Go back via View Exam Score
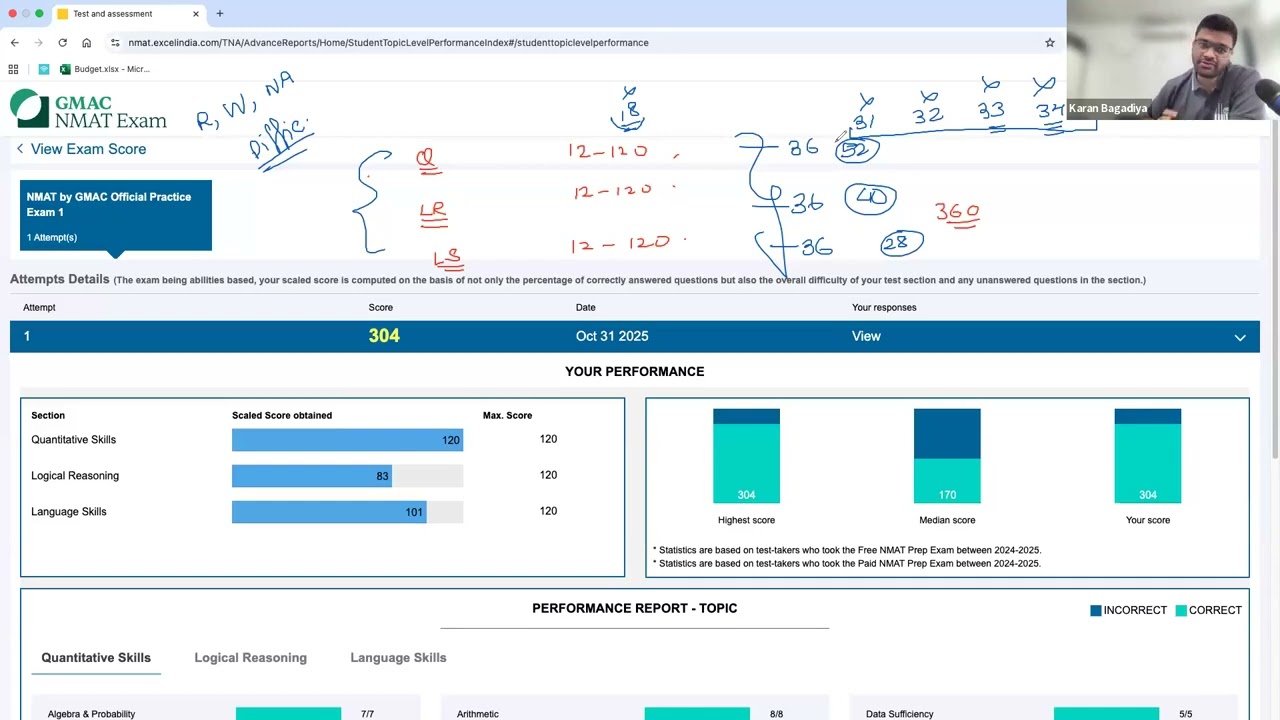The image size is (1280, 720). [88, 149]
